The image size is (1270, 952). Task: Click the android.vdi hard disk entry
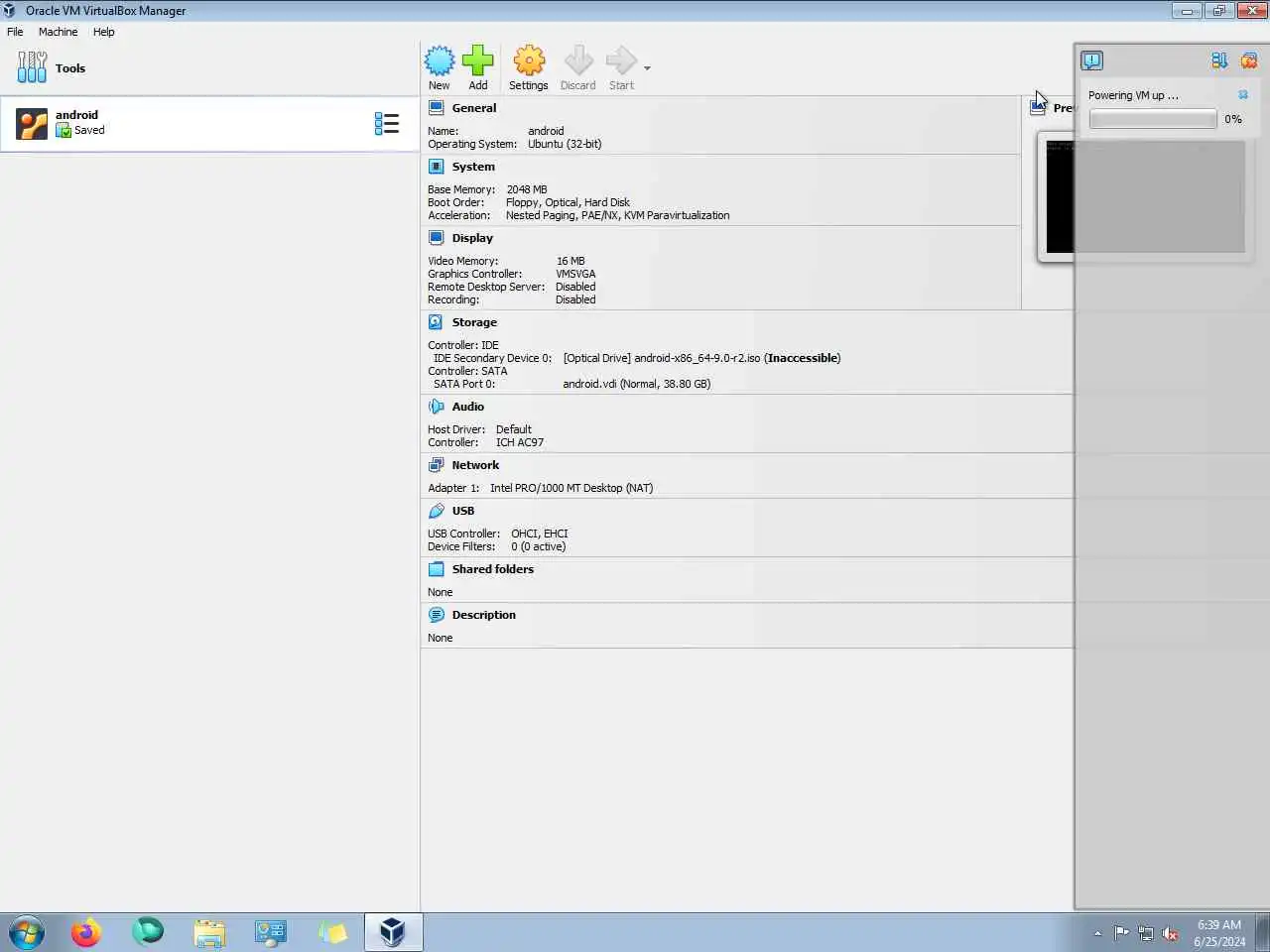click(637, 384)
